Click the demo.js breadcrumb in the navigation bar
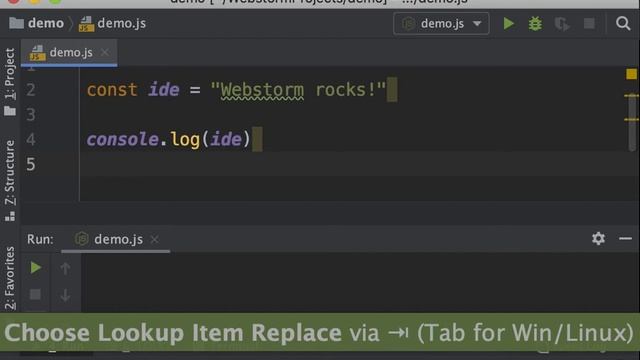640x360 pixels. coord(113,23)
